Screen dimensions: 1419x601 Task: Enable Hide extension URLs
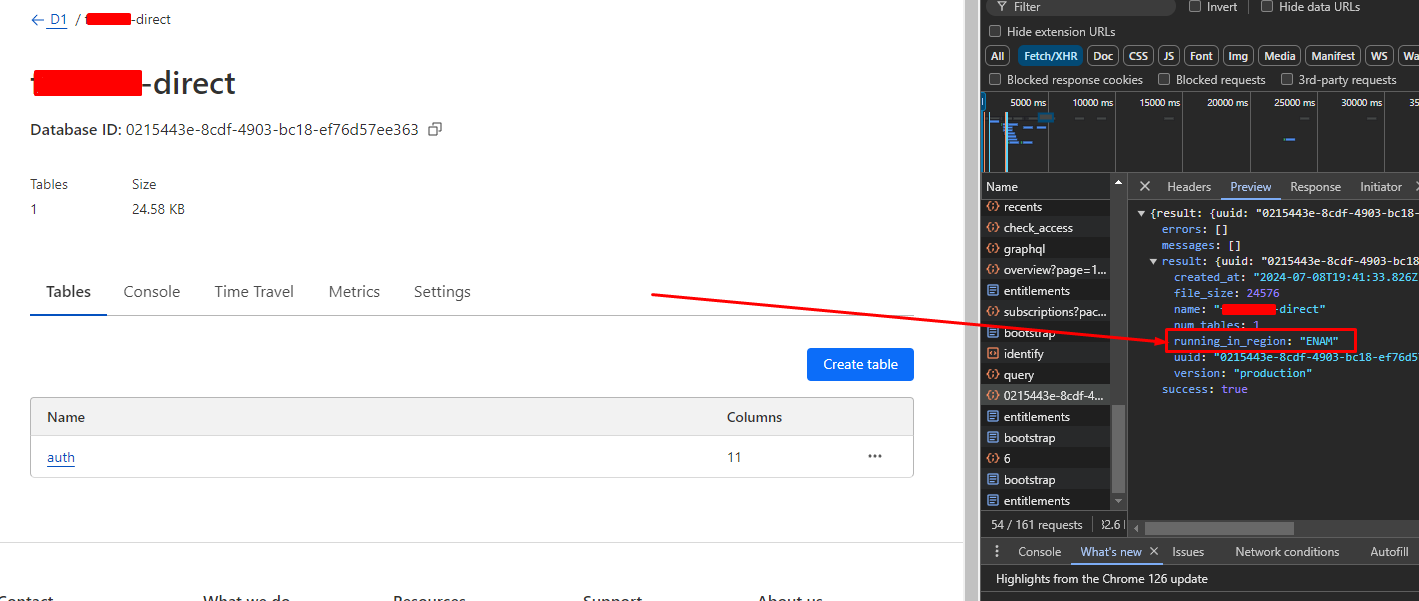click(995, 31)
